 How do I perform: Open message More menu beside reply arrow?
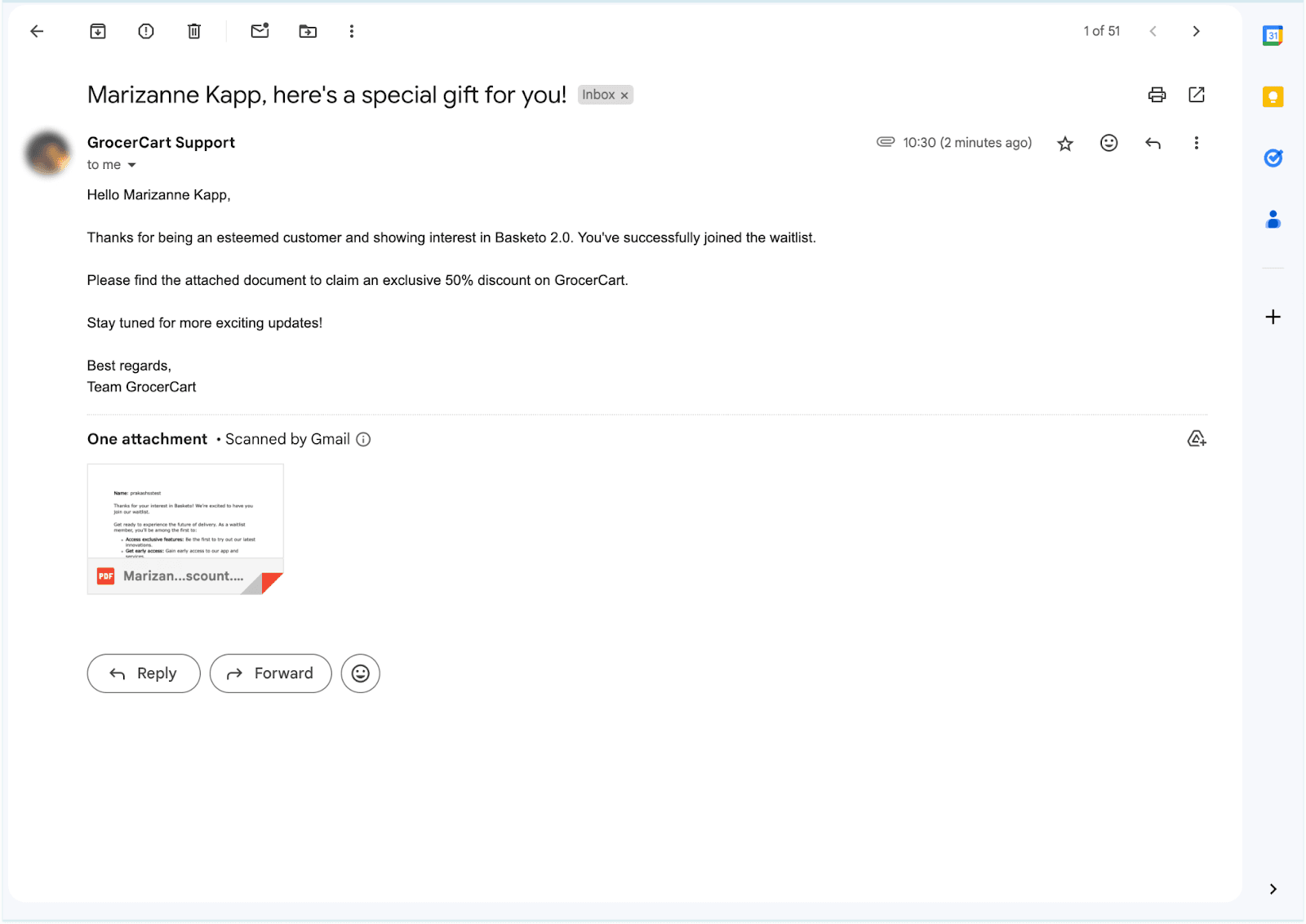coord(1197,143)
